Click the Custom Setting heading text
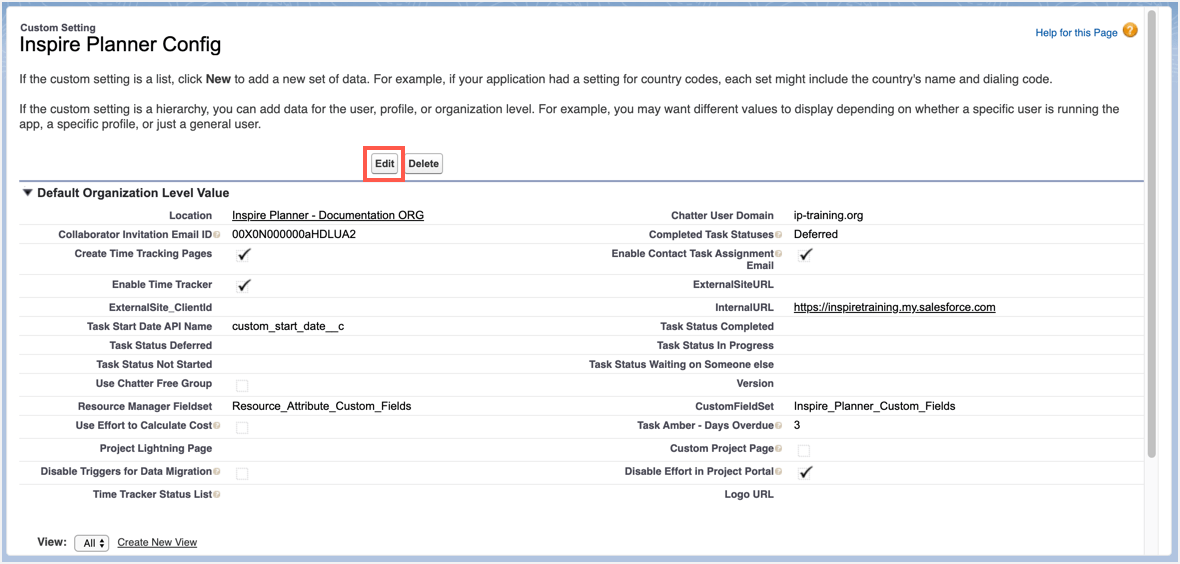 click(x=58, y=28)
